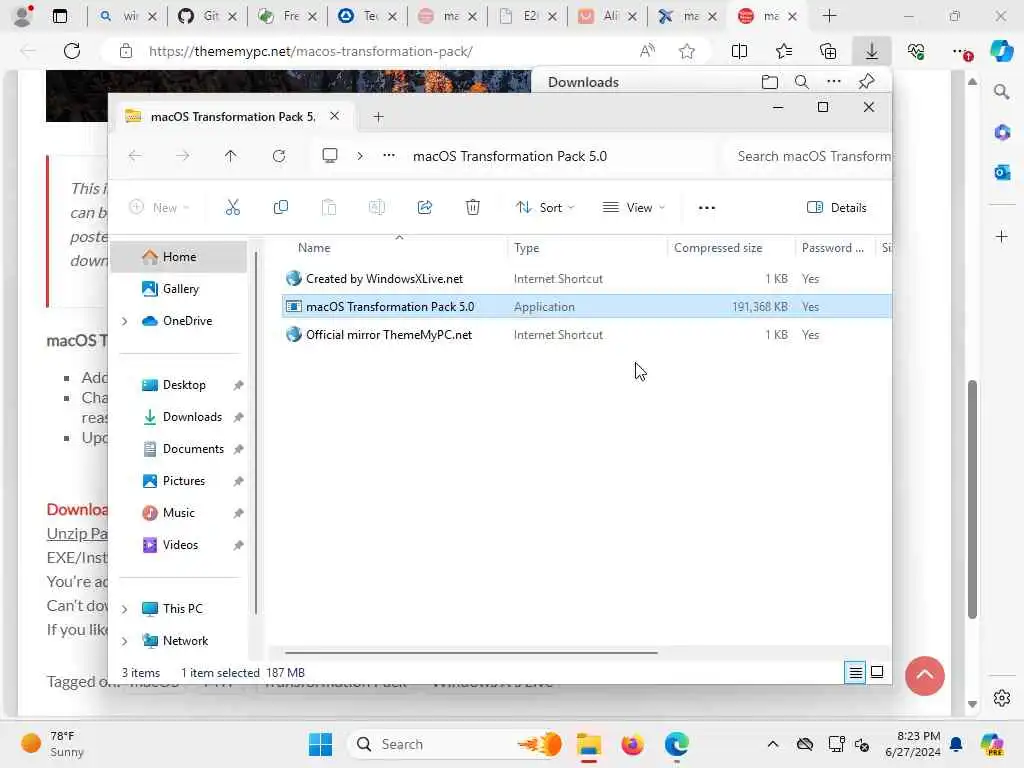This screenshot has height=768, width=1024.
Task: Select macOS Transformation Pack 5. Explorer tab
Action: (233, 117)
